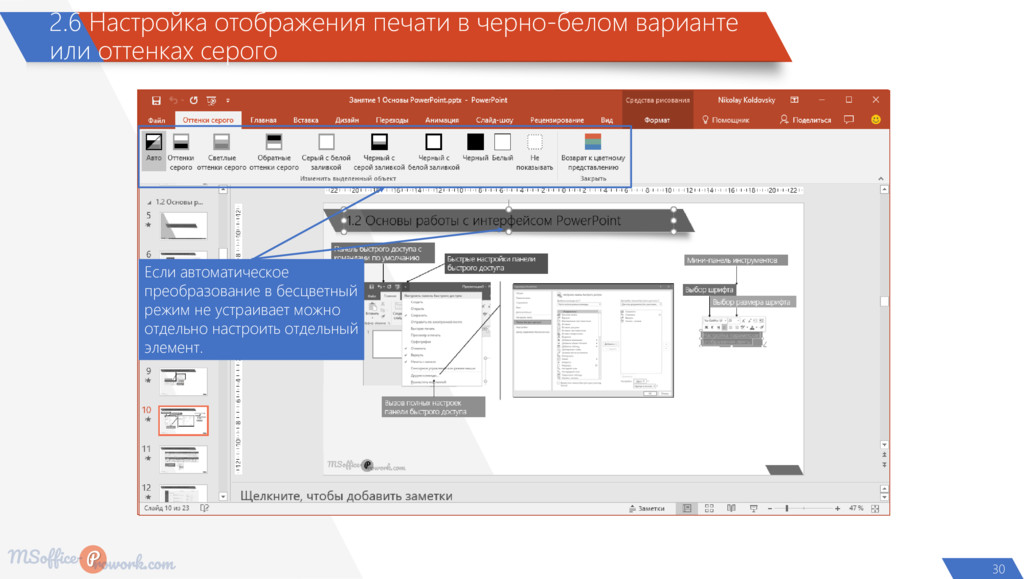This screenshot has width=1024, height=579.
Task: Click the Выбор шрифта label on slide
Action: click(710, 289)
